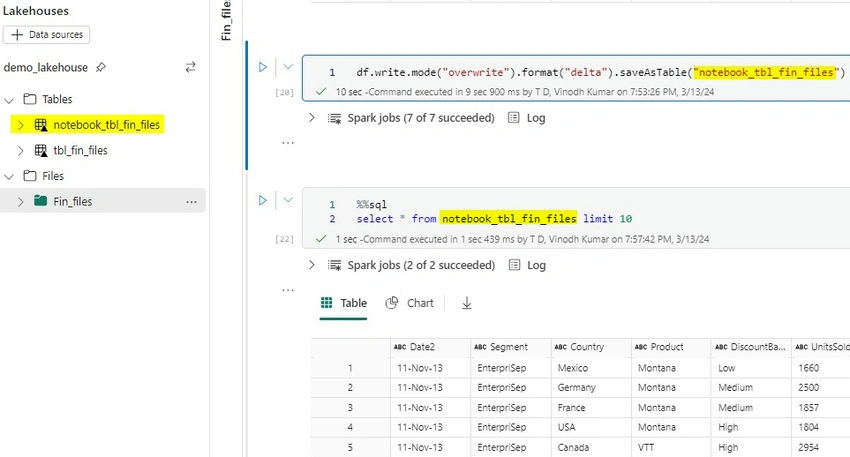This screenshot has width=850, height=457.
Task: Click the Log icon under the sql cell
Action: (514, 265)
